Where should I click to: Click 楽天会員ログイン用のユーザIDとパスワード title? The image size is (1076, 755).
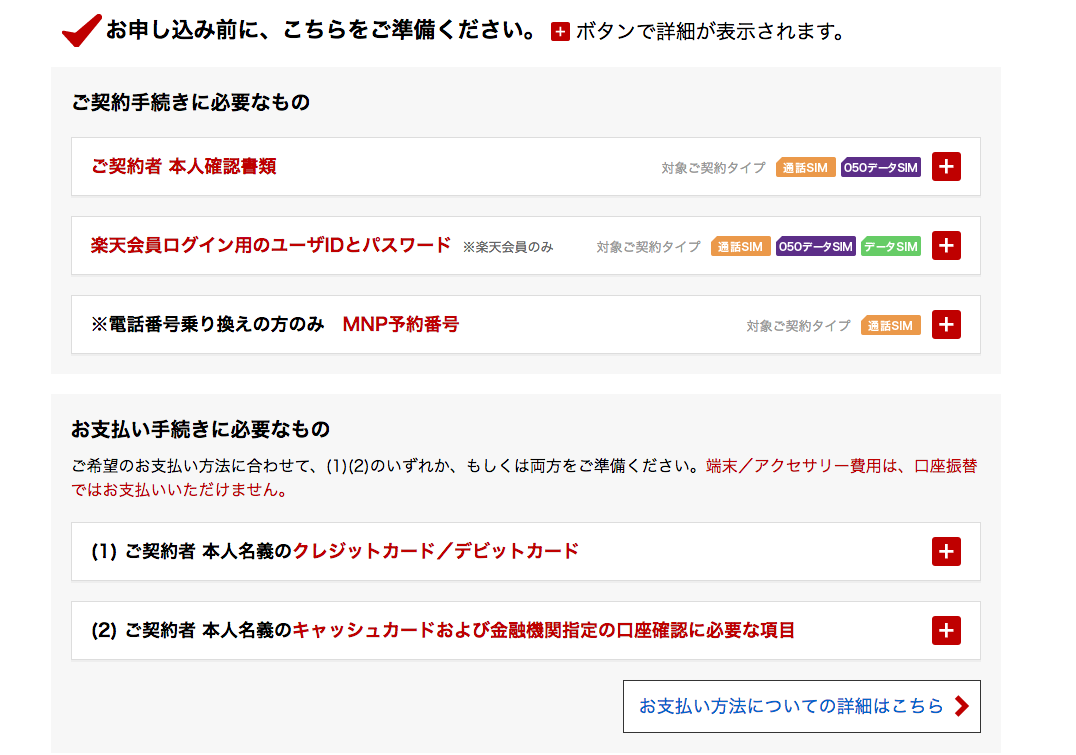pos(271,245)
